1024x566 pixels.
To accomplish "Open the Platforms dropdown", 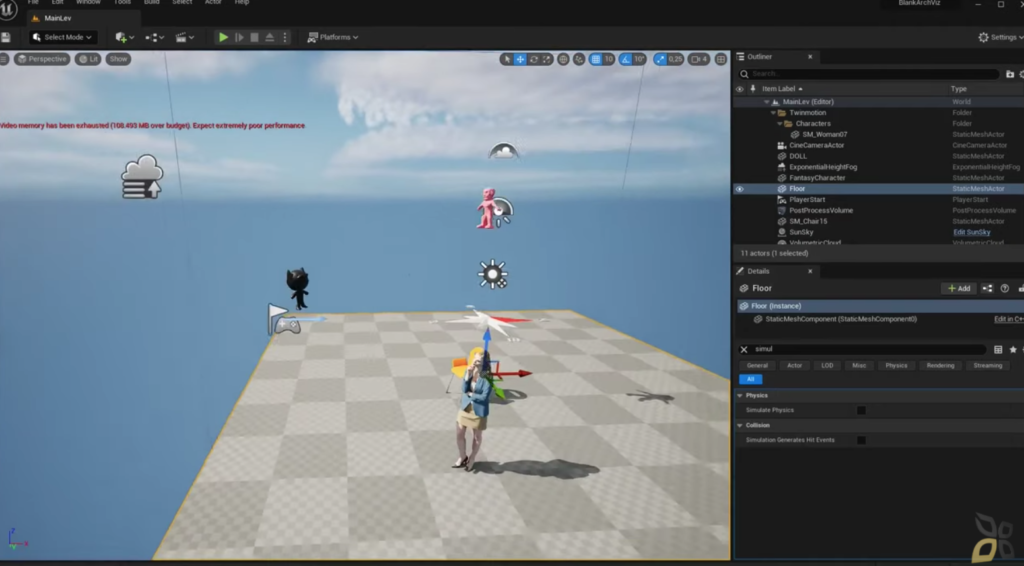I will click(x=333, y=37).
